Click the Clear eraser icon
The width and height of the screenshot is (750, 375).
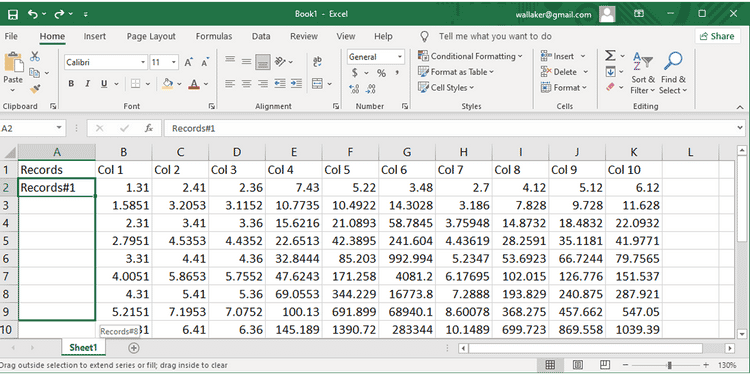pyautogui.click(x=610, y=88)
